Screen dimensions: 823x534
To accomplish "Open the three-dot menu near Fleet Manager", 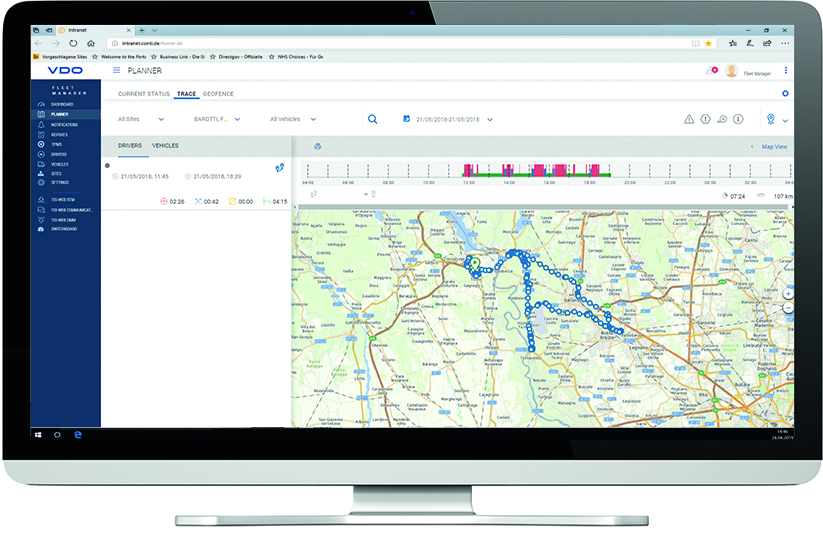I will pos(785,70).
